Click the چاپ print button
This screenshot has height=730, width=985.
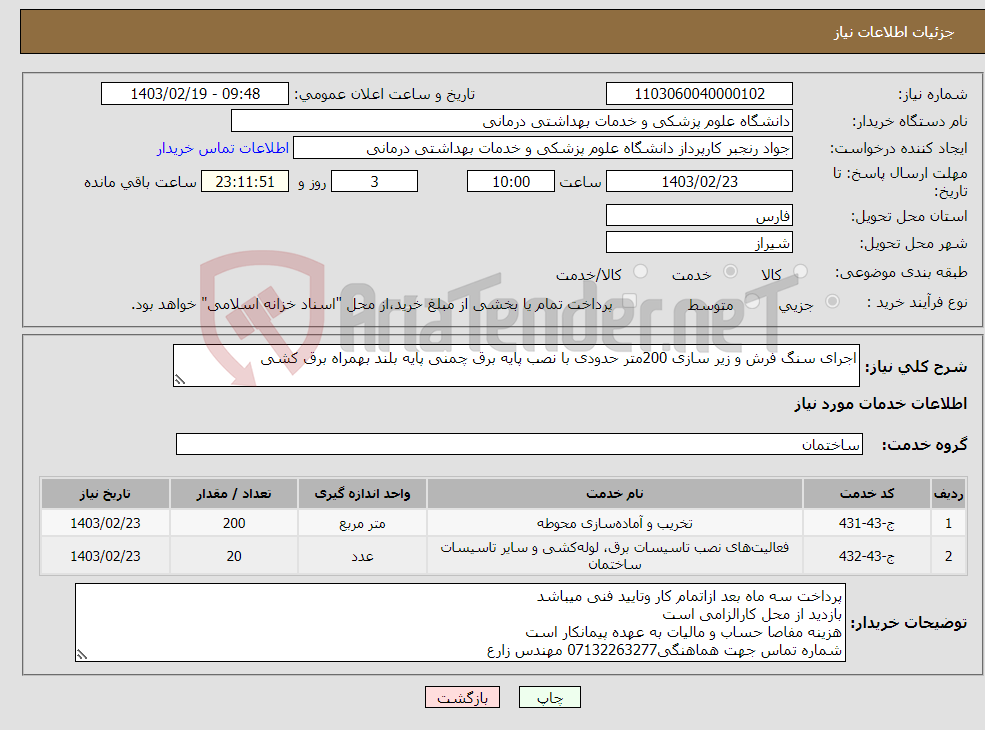point(550,697)
